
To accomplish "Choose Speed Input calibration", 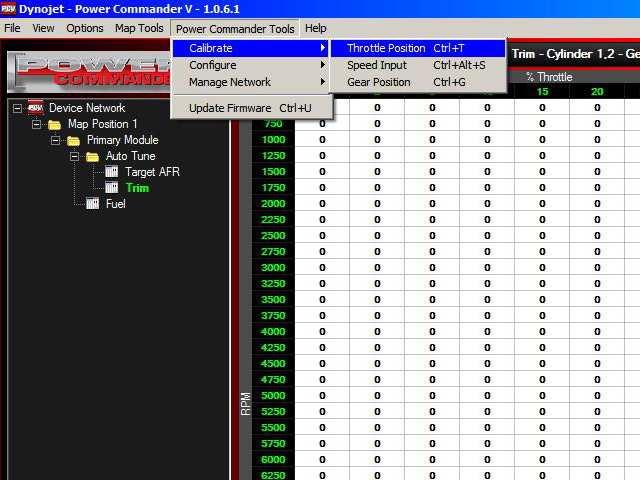I will pos(418,65).
